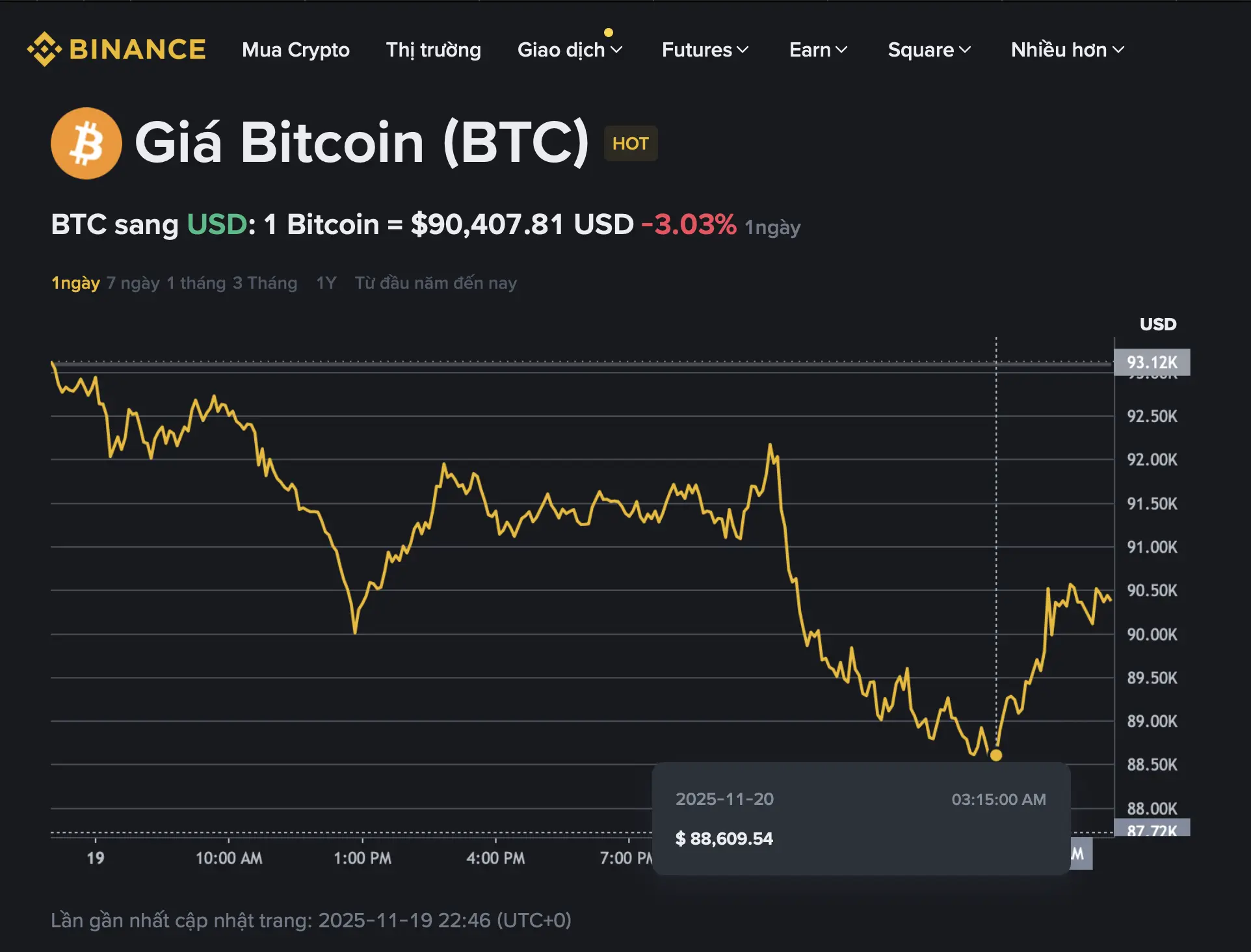Select the 1ngày time range

pos(75,283)
